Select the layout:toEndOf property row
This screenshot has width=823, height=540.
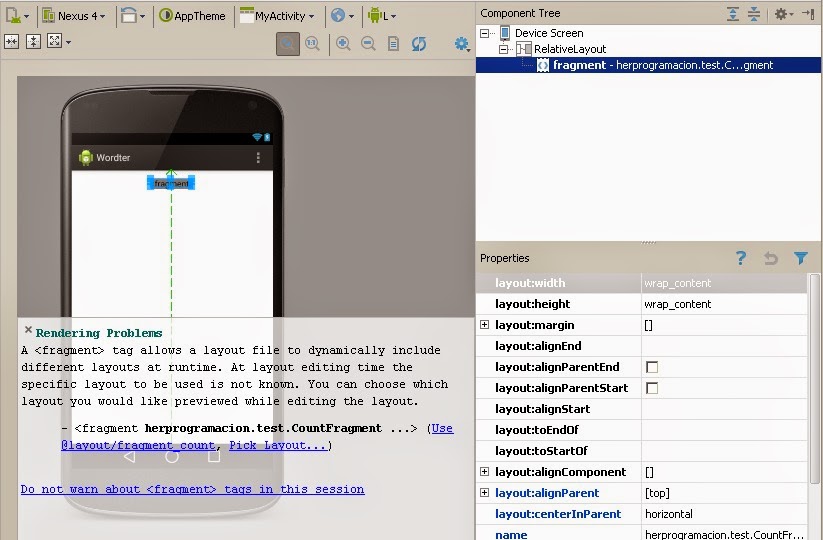(641, 430)
